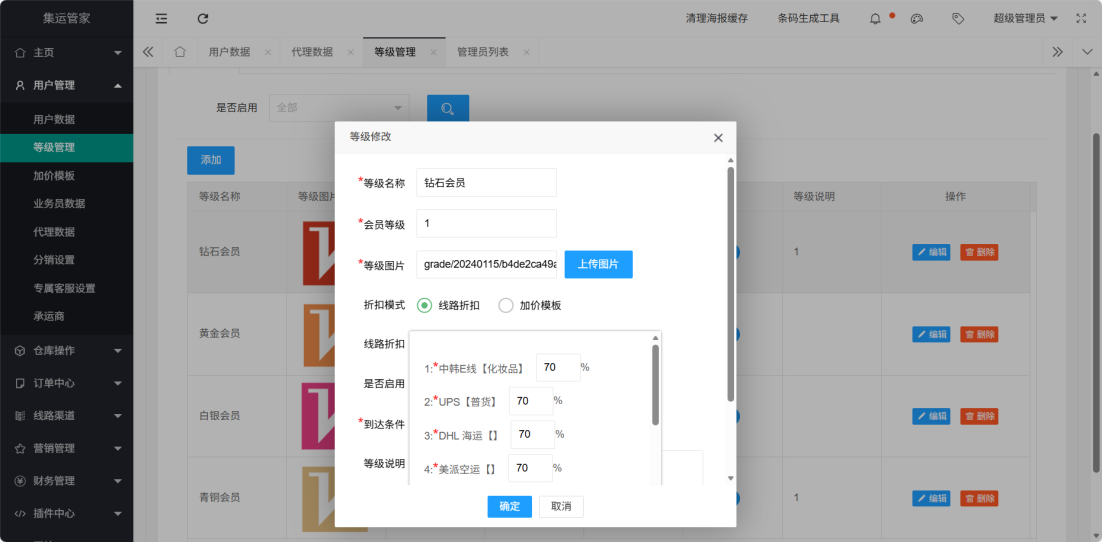The height and width of the screenshot is (542, 1102).
Task: Open 专属客服设置 in the sidebar
Action: click(x=66, y=288)
